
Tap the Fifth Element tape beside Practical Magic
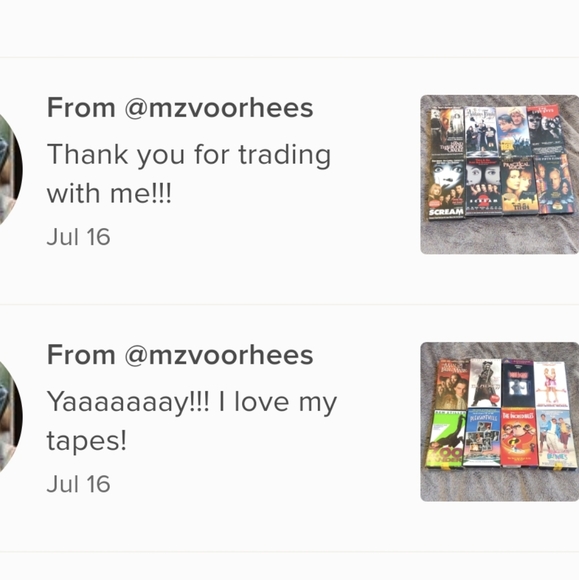[x=553, y=184]
